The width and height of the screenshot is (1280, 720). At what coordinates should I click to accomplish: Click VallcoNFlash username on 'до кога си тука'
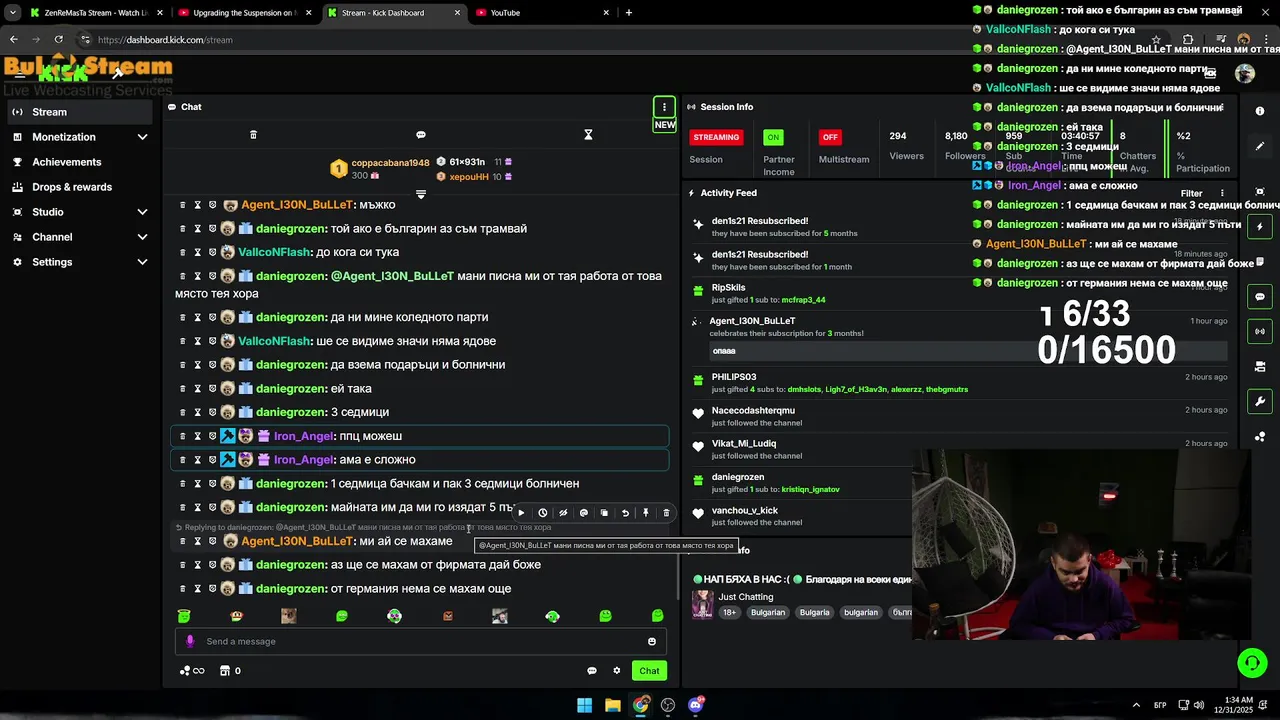[274, 253]
